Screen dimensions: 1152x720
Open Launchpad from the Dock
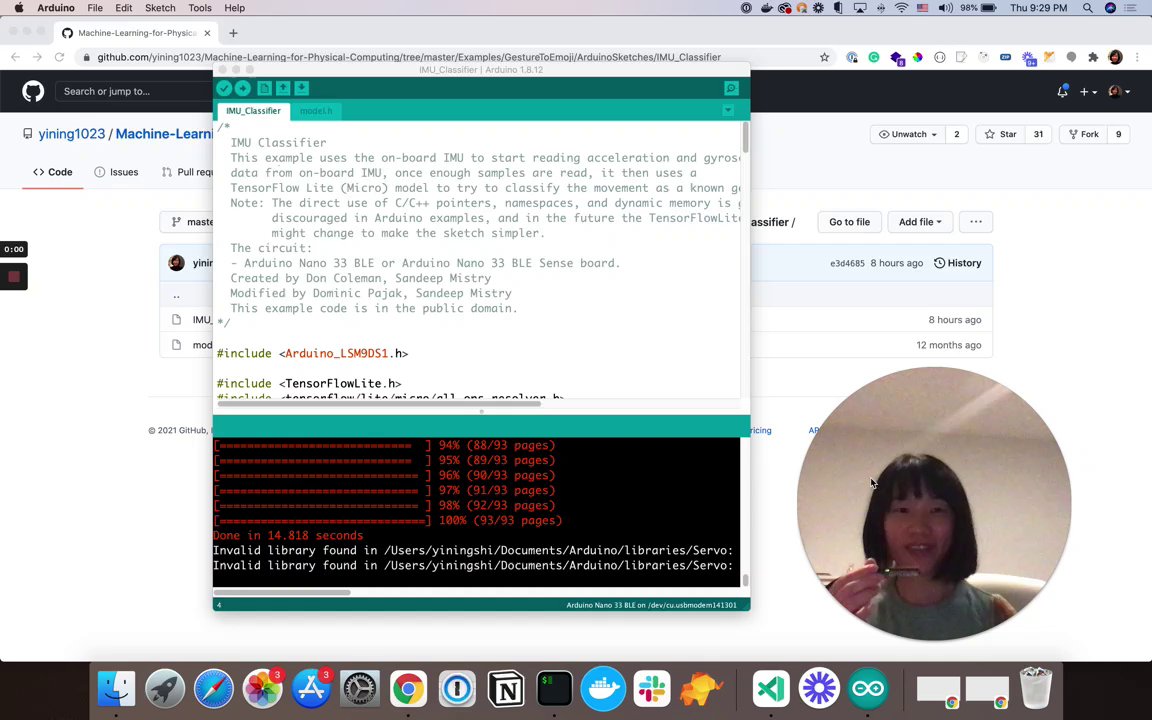165,688
